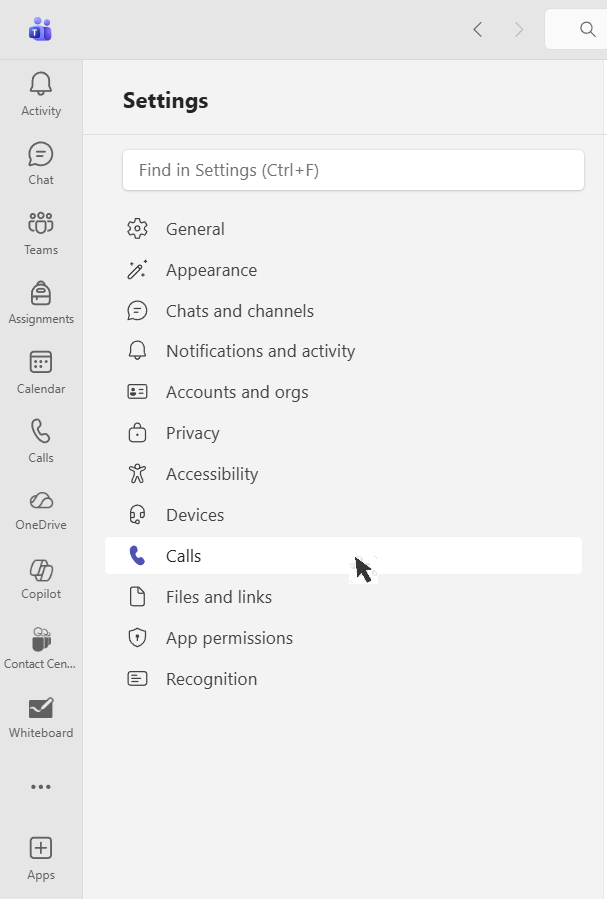The width and height of the screenshot is (607, 899).
Task: Focus the Find in Settings field
Action: point(353,170)
